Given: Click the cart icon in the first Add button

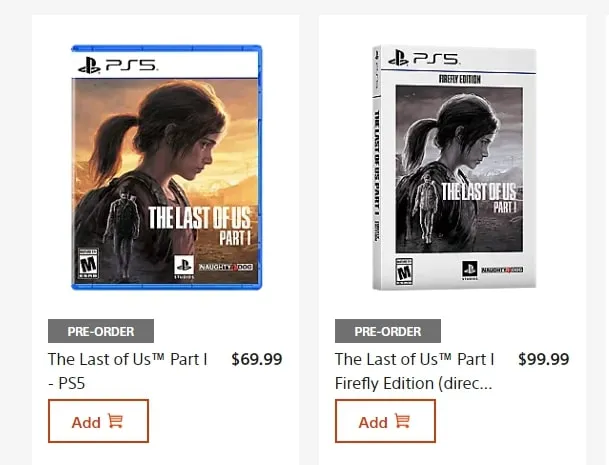Looking at the screenshot, I should click(115, 421).
